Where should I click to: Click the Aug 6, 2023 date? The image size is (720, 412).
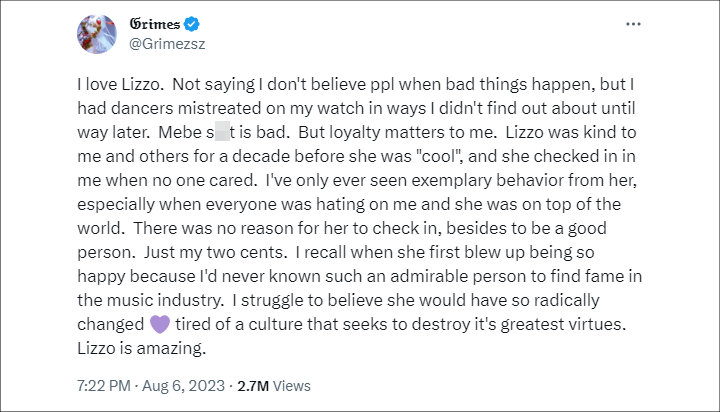[183, 386]
